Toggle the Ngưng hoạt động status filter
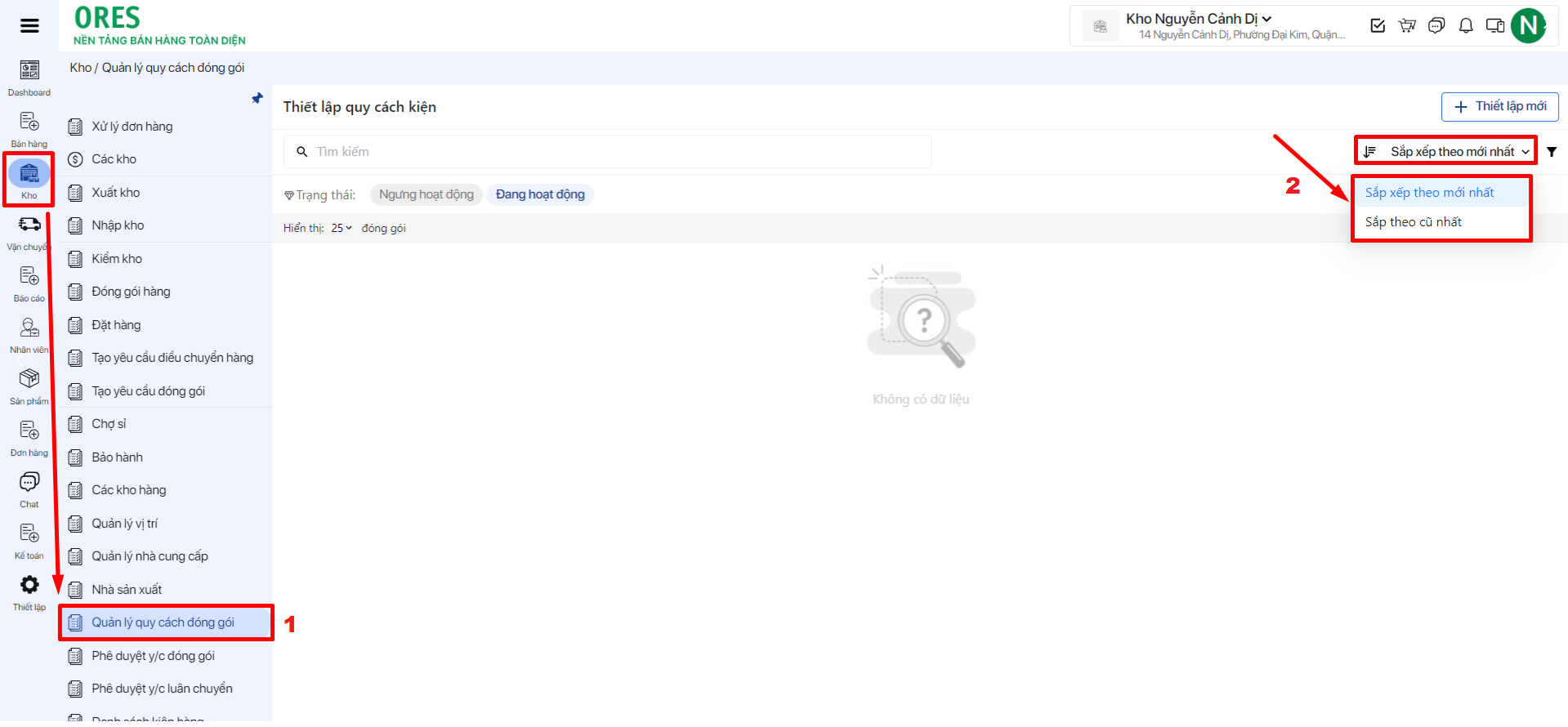Screen dimensions: 1568x727 (426, 194)
